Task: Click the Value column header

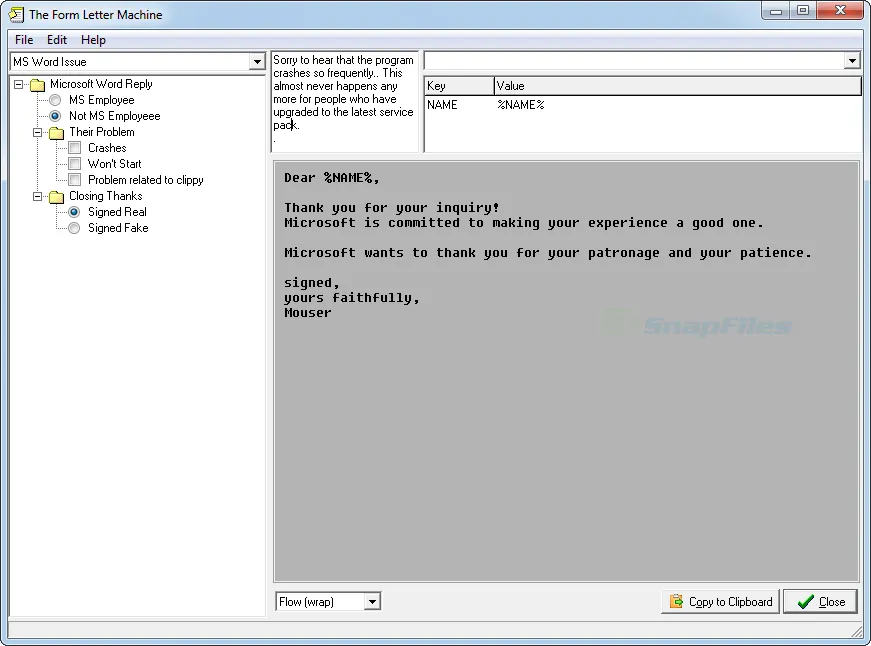Action: [678, 86]
